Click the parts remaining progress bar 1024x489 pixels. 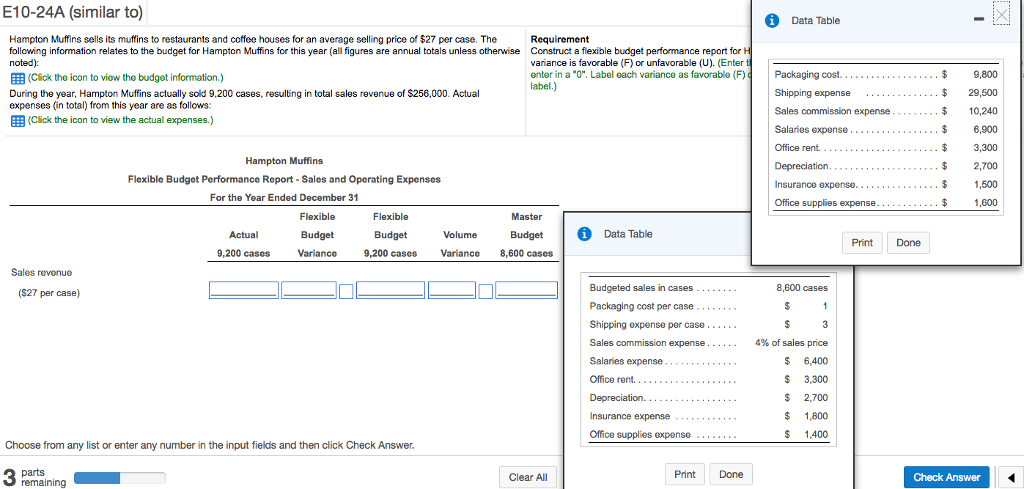pyautogui.click(x=120, y=478)
